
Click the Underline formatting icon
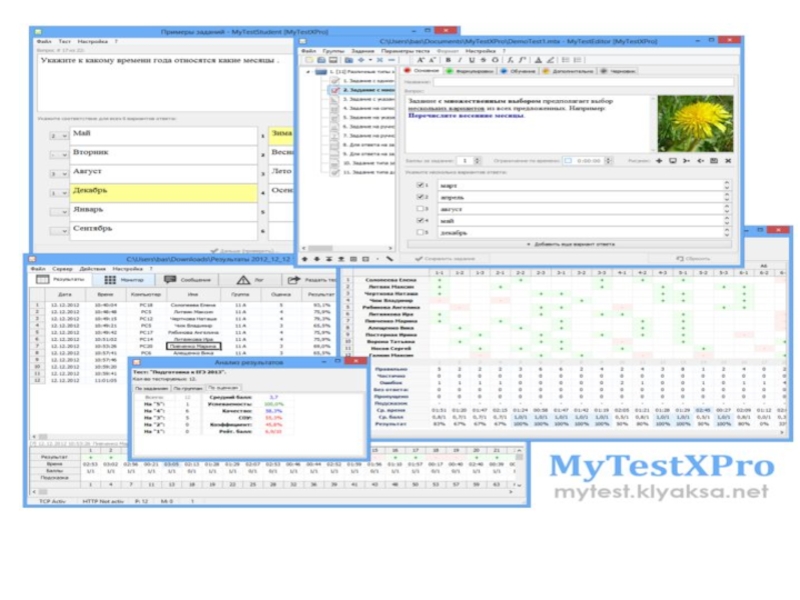pos(471,60)
